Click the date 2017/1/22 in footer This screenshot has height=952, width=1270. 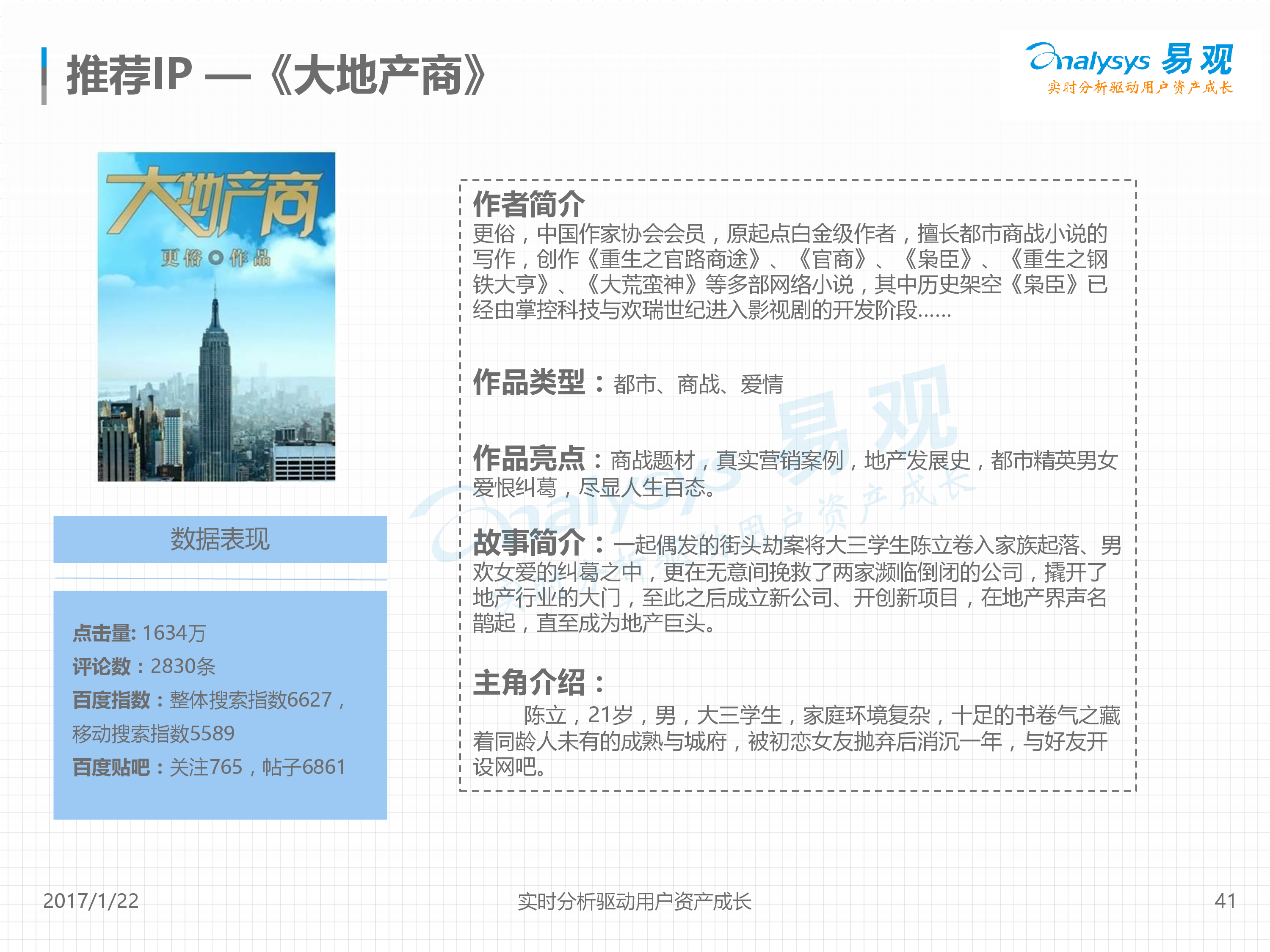coord(91,901)
